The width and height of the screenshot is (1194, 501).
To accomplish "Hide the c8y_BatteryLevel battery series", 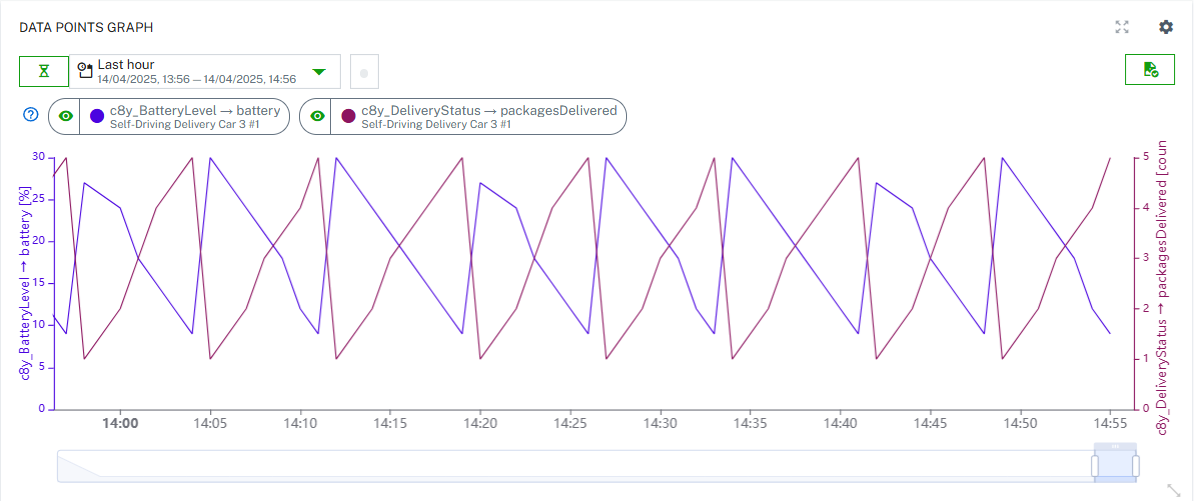I will coord(66,116).
